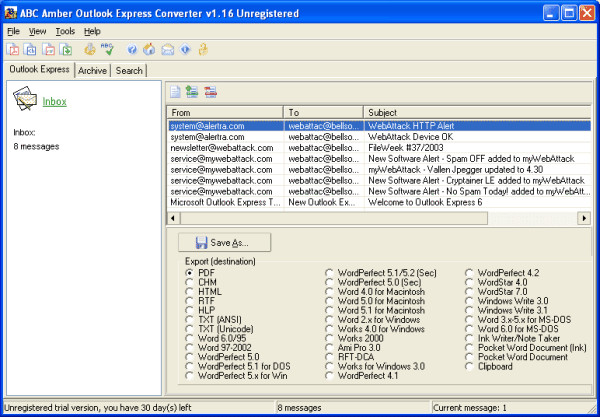Select WordStar 7.0 export format

[469, 291]
